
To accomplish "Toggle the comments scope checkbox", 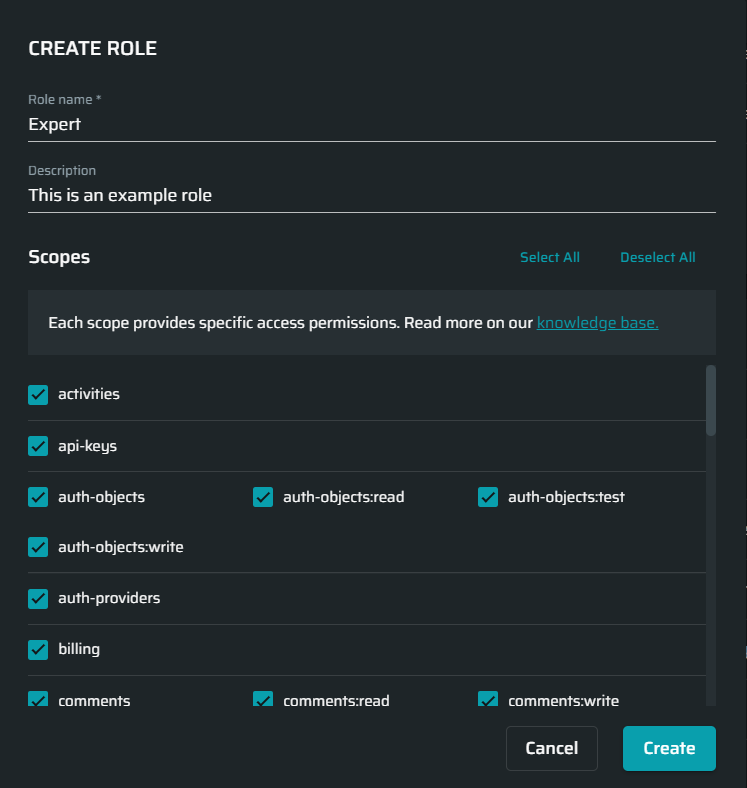I will click(x=38, y=699).
